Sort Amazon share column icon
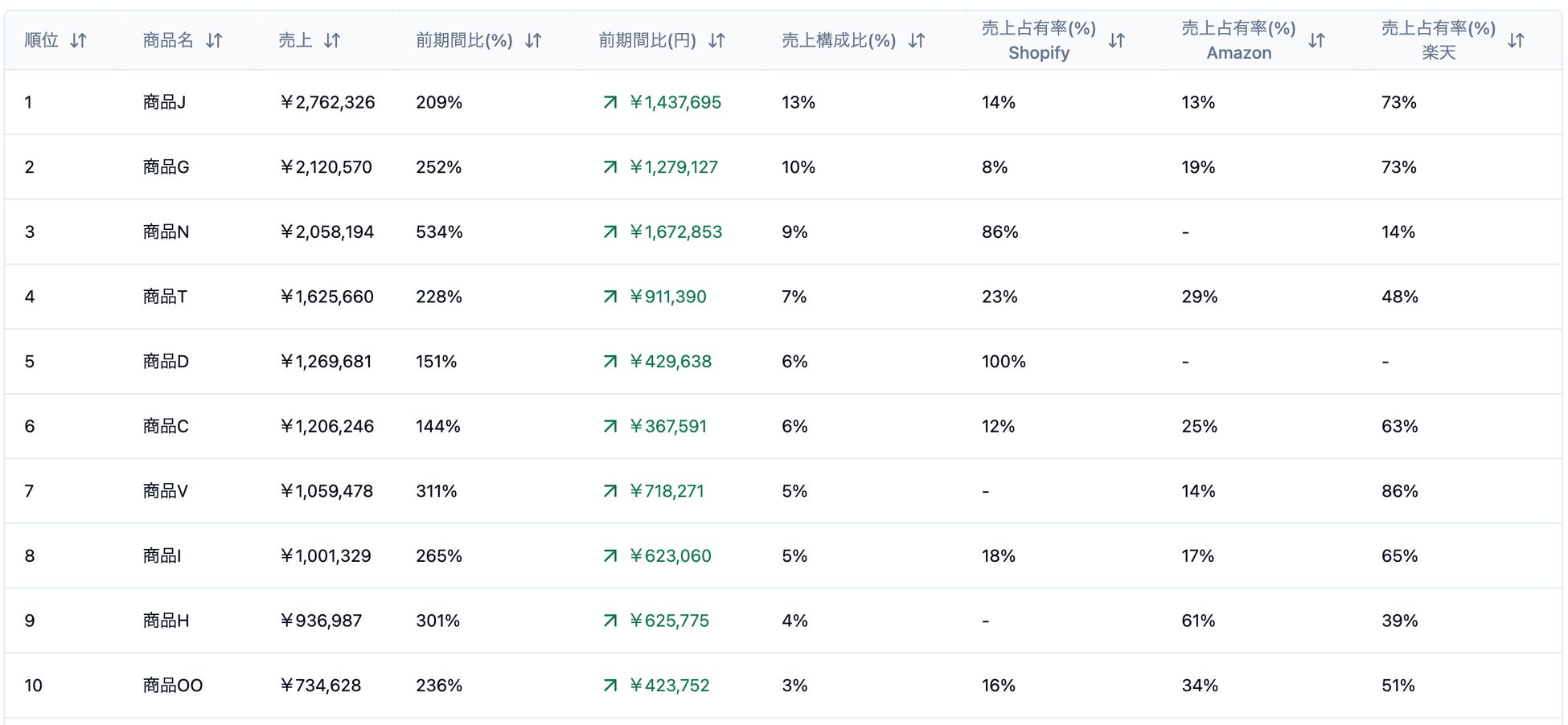The height and width of the screenshot is (725, 1568). tap(1316, 40)
